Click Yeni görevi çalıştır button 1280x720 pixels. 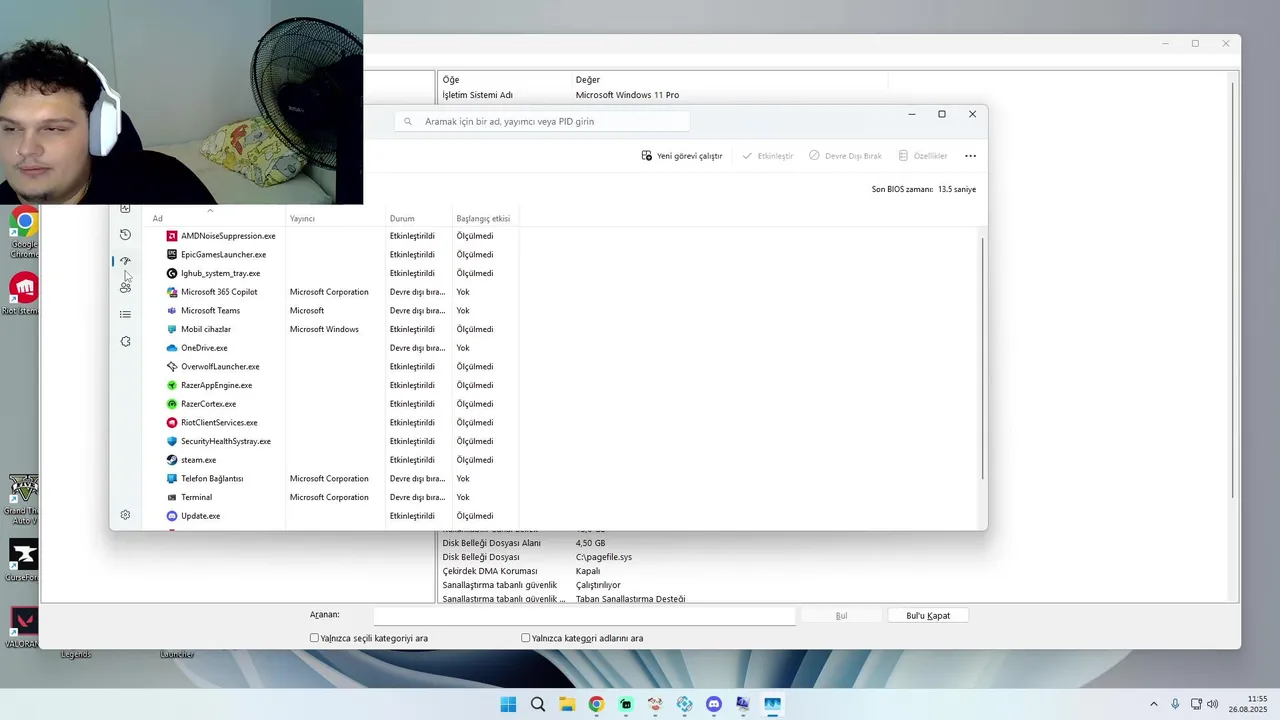click(682, 156)
